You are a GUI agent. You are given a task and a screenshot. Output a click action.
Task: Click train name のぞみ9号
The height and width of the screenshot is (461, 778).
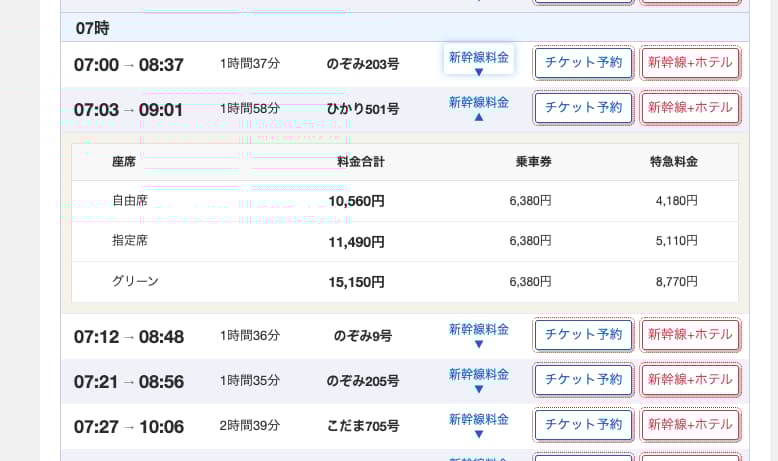coord(363,336)
